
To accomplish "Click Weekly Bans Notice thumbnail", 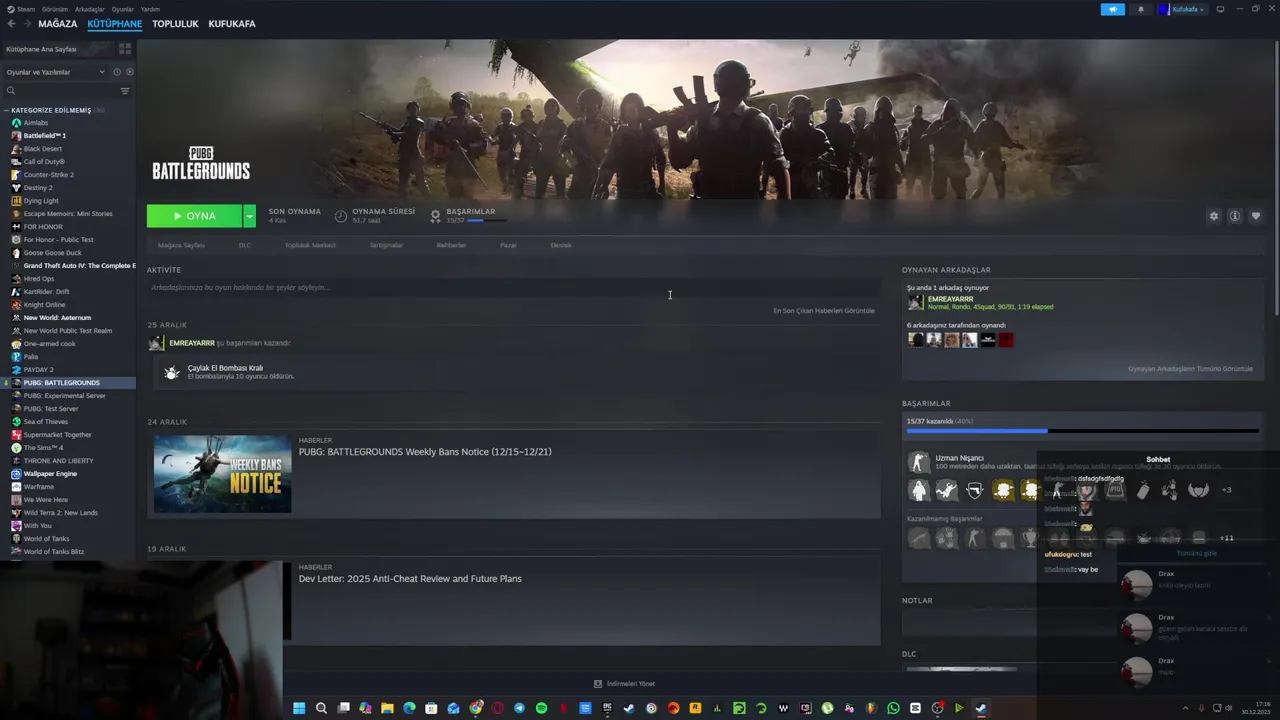I will (222, 474).
